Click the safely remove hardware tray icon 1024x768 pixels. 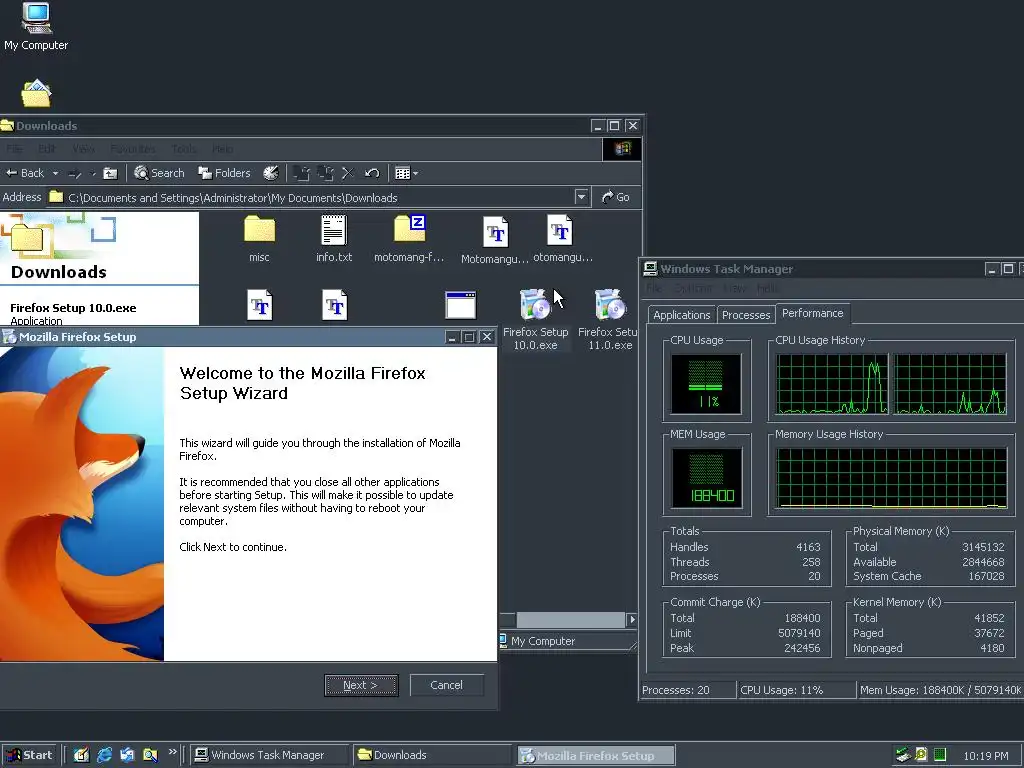(903, 755)
